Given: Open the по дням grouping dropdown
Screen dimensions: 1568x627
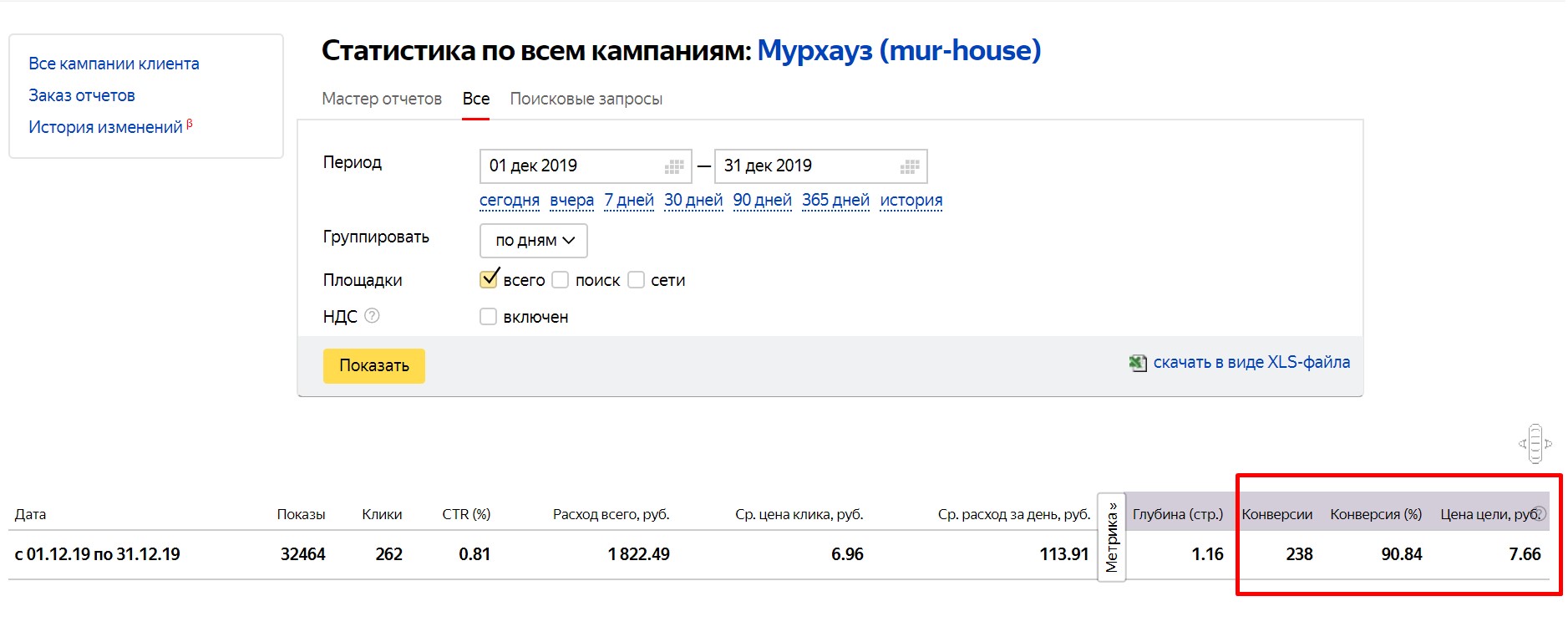Looking at the screenshot, I should pos(534,241).
